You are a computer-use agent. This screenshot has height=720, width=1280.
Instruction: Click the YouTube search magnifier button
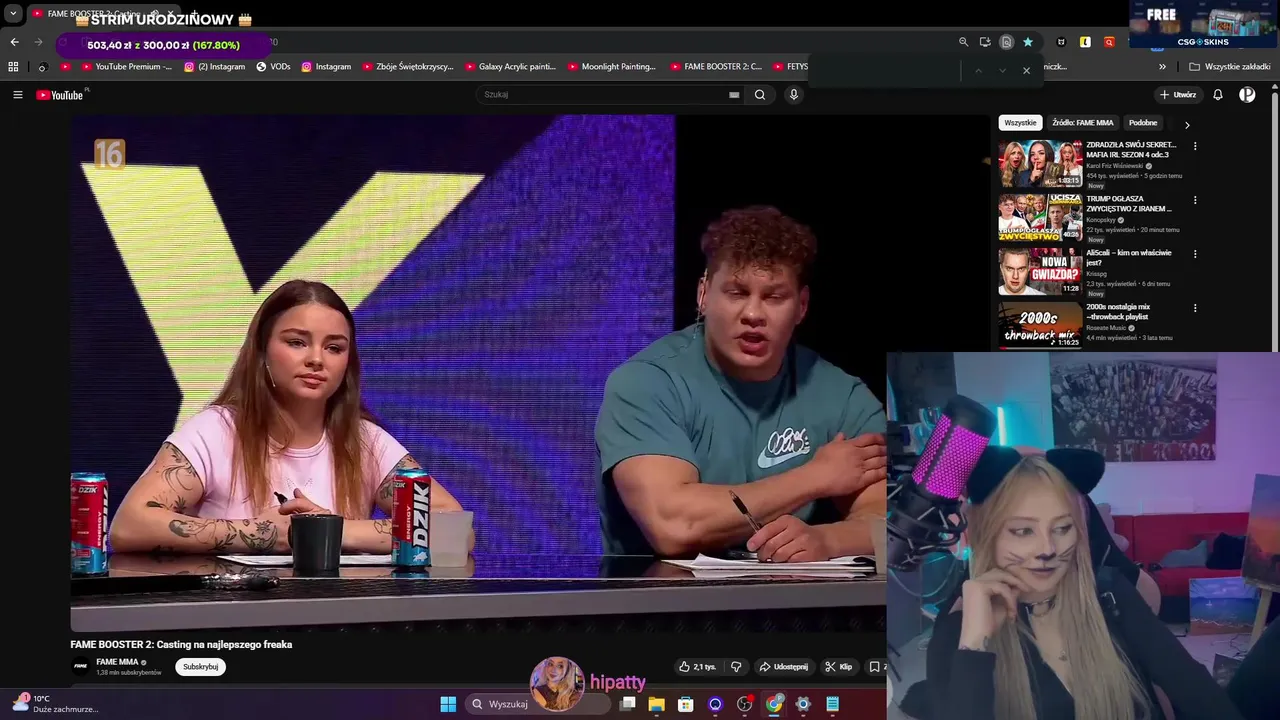pyautogui.click(x=760, y=95)
